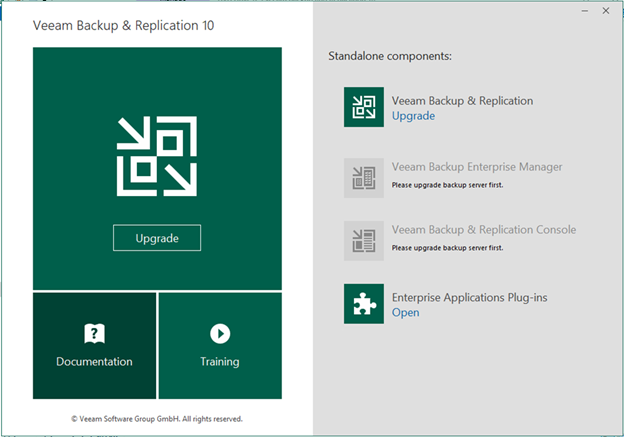This screenshot has height=437, width=624.
Task: Click the Veeam Software Group copyright text
Action: click(x=157, y=419)
